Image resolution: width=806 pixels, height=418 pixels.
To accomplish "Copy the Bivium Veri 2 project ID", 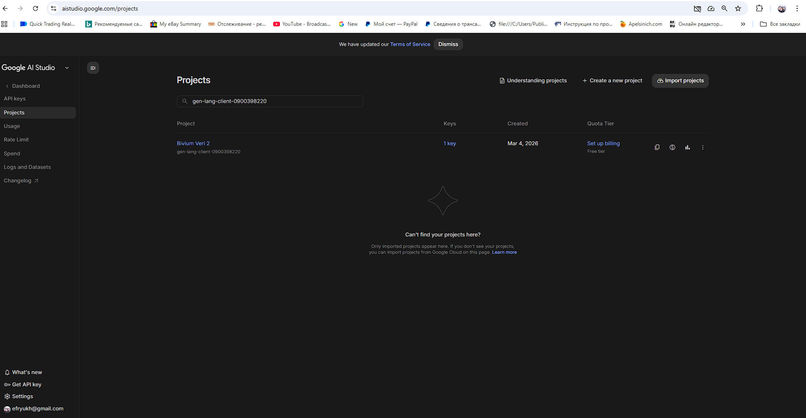I will (x=657, y=148).
